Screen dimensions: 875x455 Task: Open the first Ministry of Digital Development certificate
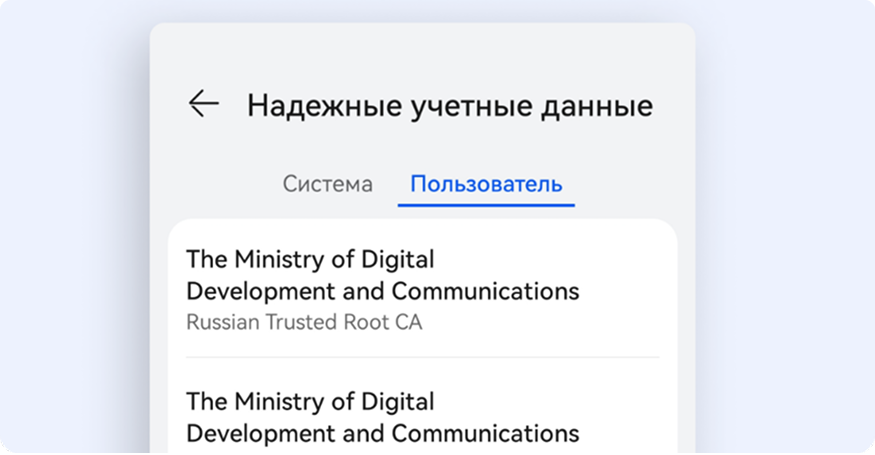(422, 290)
